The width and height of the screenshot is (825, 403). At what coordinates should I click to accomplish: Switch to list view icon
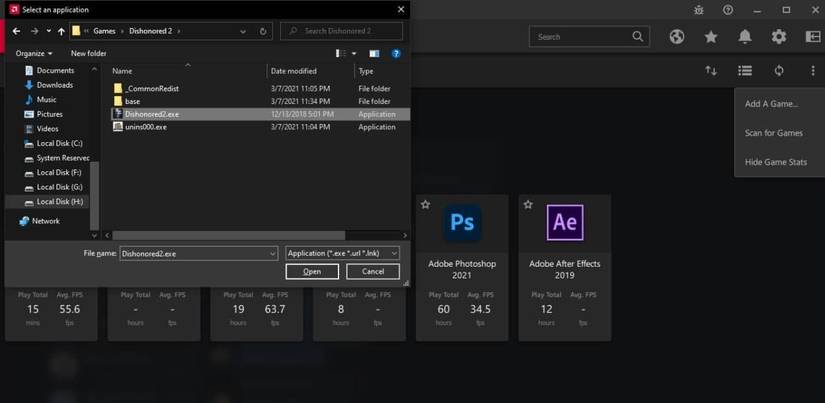pos(745,70)
